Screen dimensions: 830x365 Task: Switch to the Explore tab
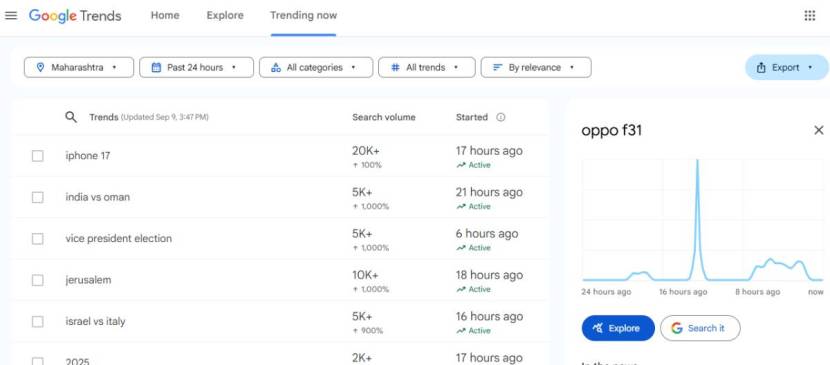(x=225, y=15)
